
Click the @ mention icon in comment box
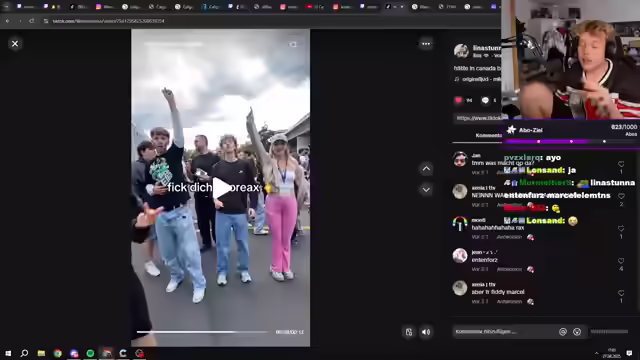(563, 332)
